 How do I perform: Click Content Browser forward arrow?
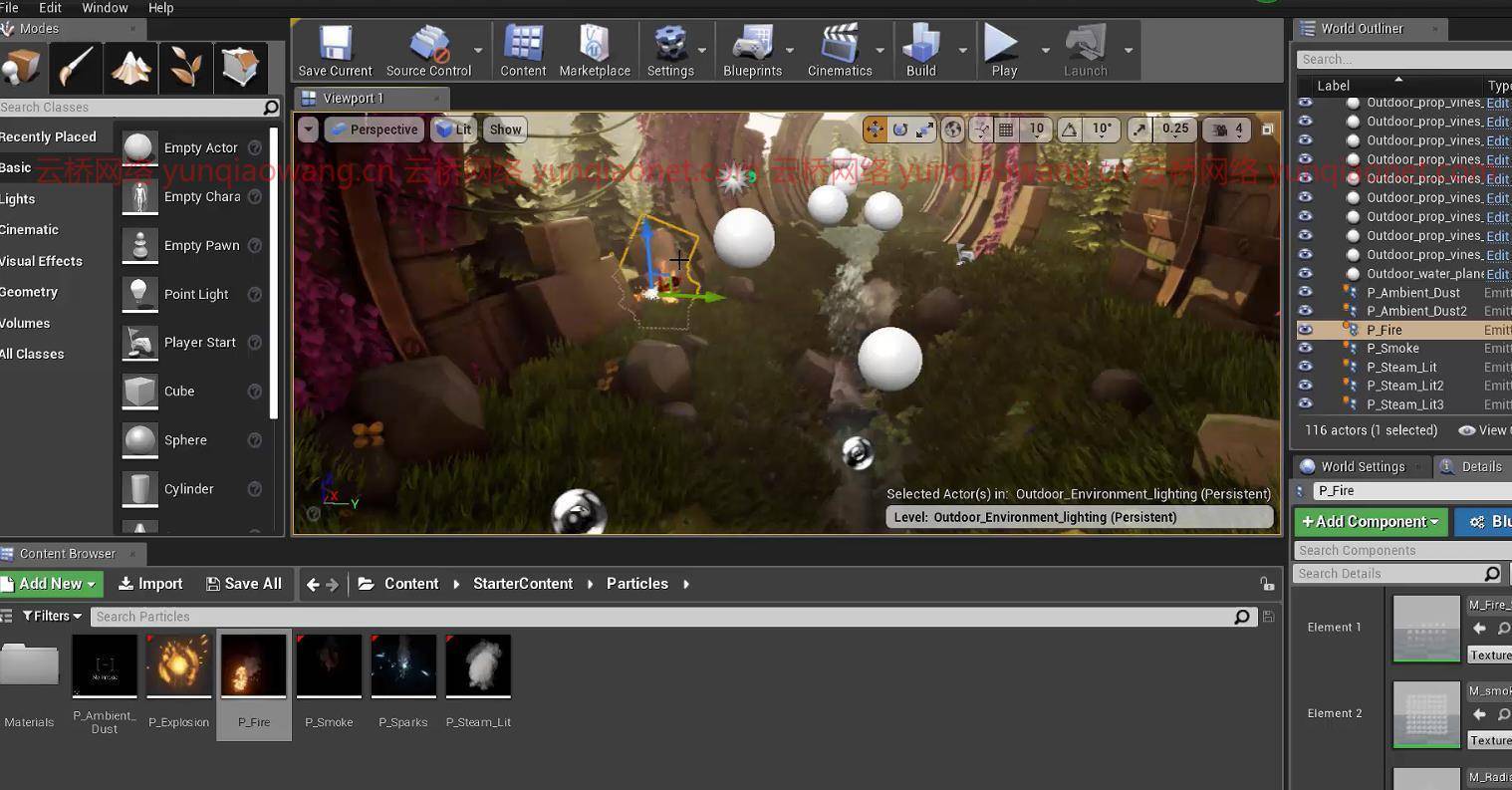pyautogui.click(x=333, y=585)
